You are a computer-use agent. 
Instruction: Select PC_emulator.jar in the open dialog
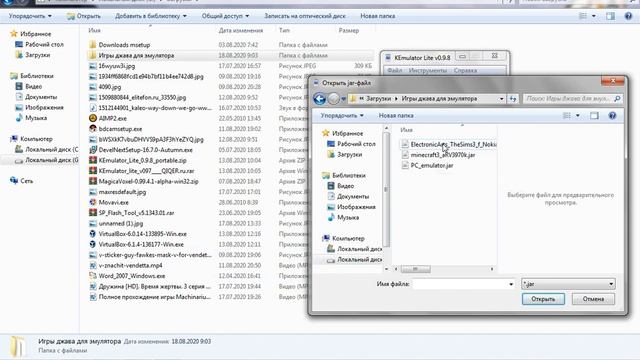[x=431, y=166]
